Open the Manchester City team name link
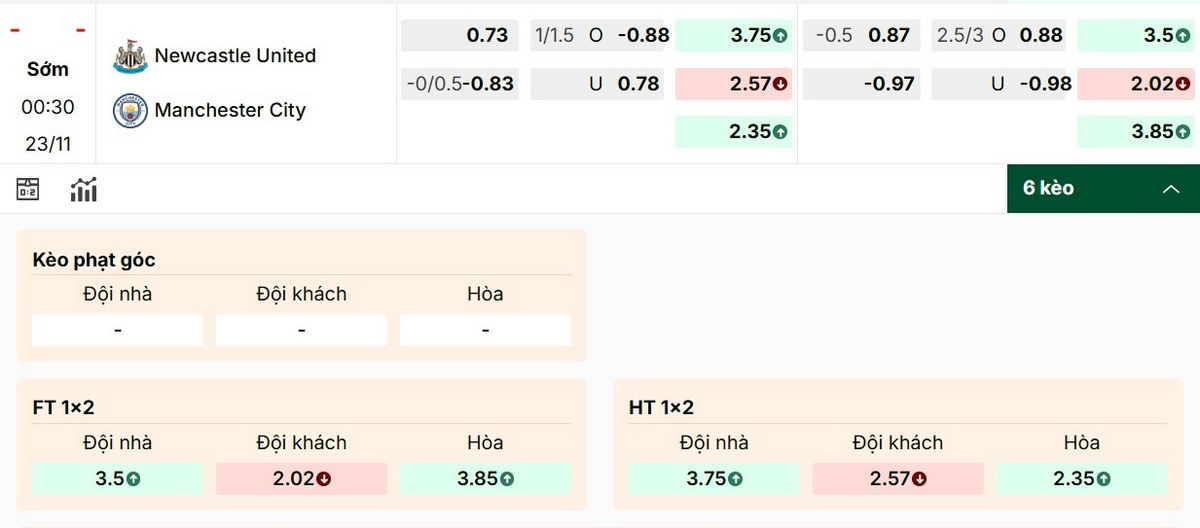 pos(230,110)
